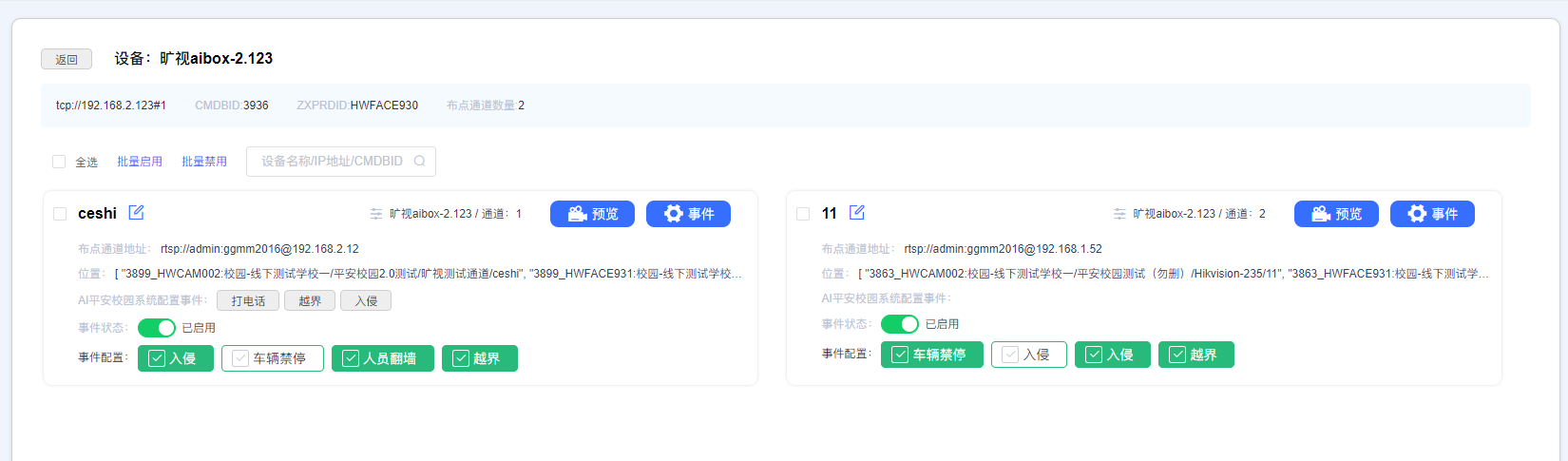Image resolution: width=1568 pixels, height=461 pixels.
Task: Select the checkbox for channel 11
Action: click(803, 214)
